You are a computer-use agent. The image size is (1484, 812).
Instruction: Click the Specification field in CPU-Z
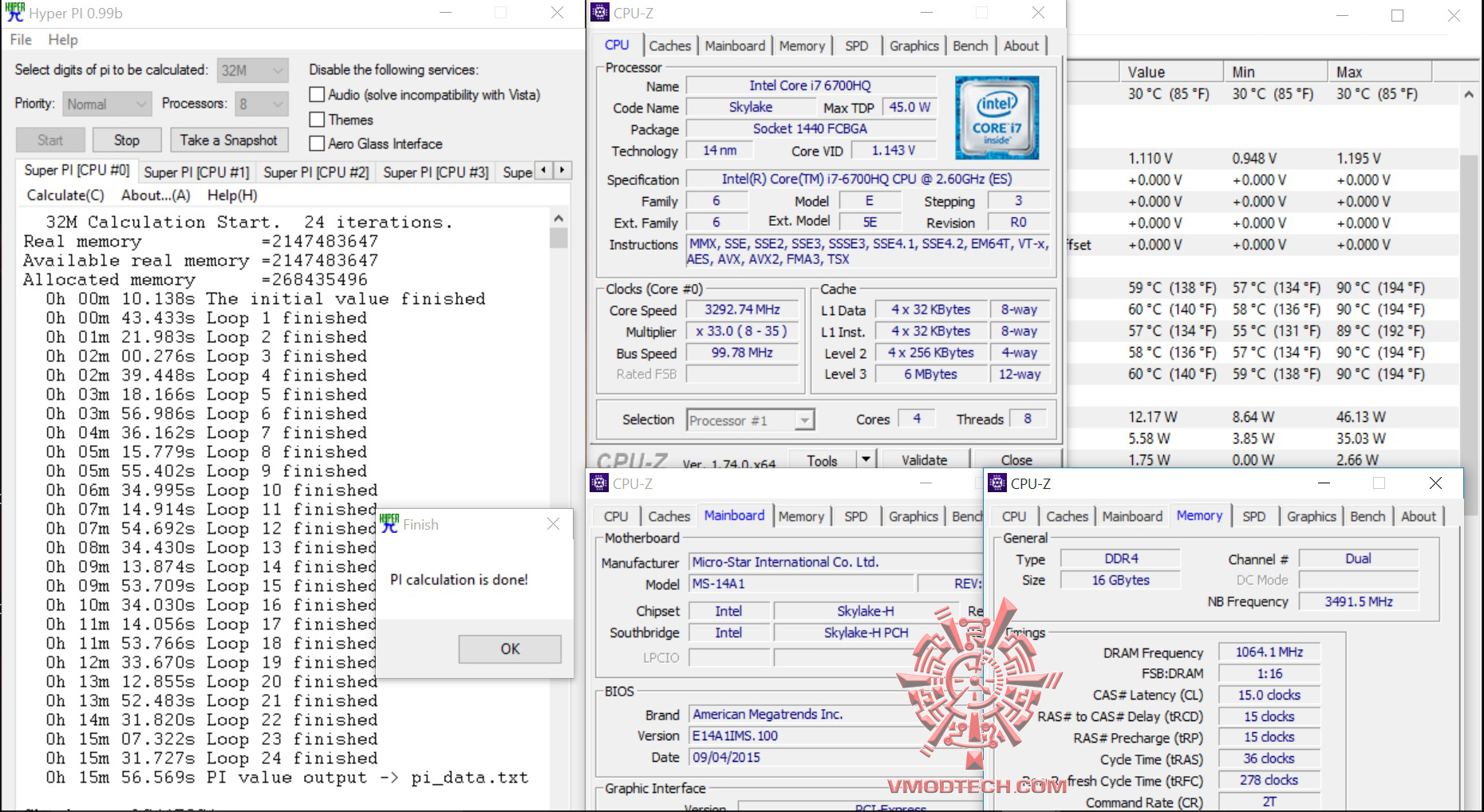click(868, 179)
